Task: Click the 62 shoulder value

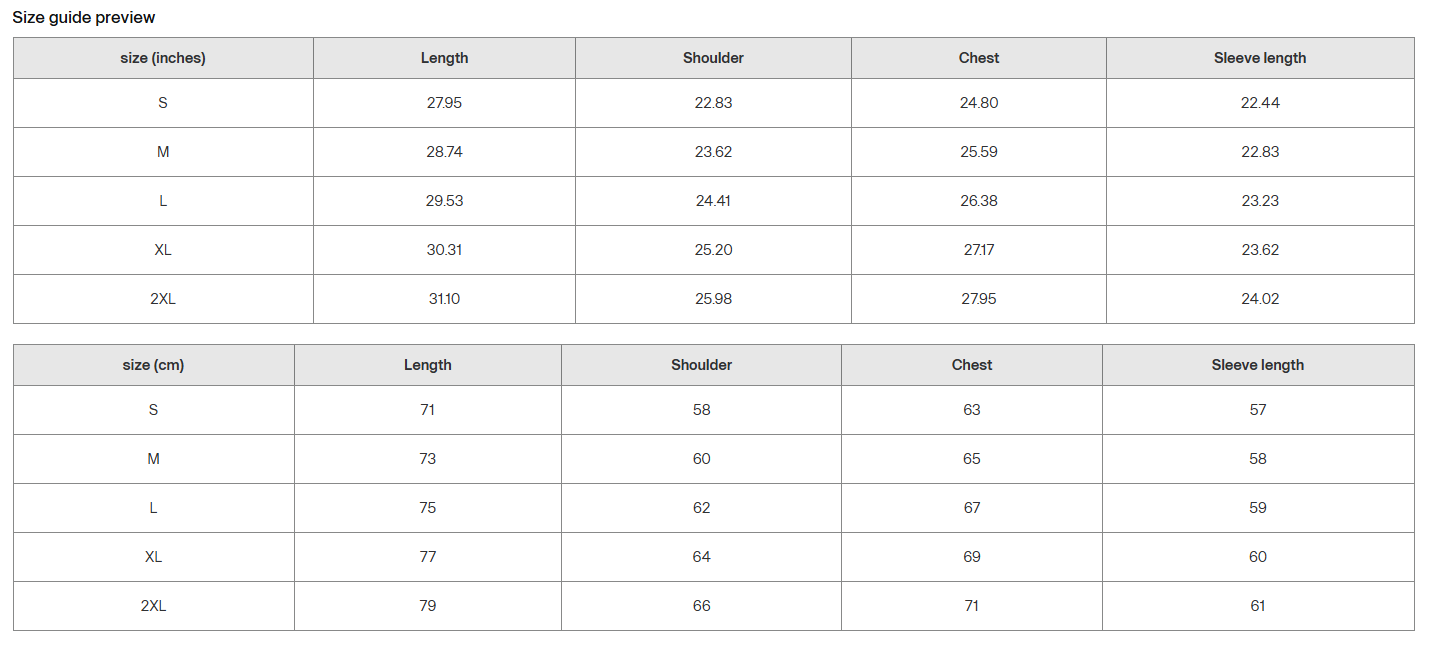Action: tap(701, 508)
